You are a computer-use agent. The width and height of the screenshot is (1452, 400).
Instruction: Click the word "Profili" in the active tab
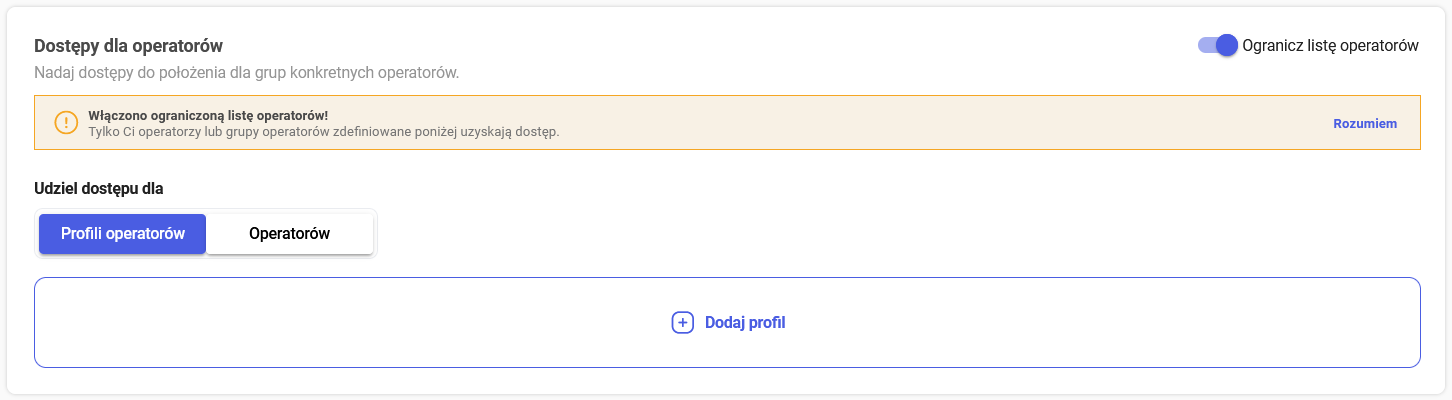pyautogui.click(x=82, y=234)
